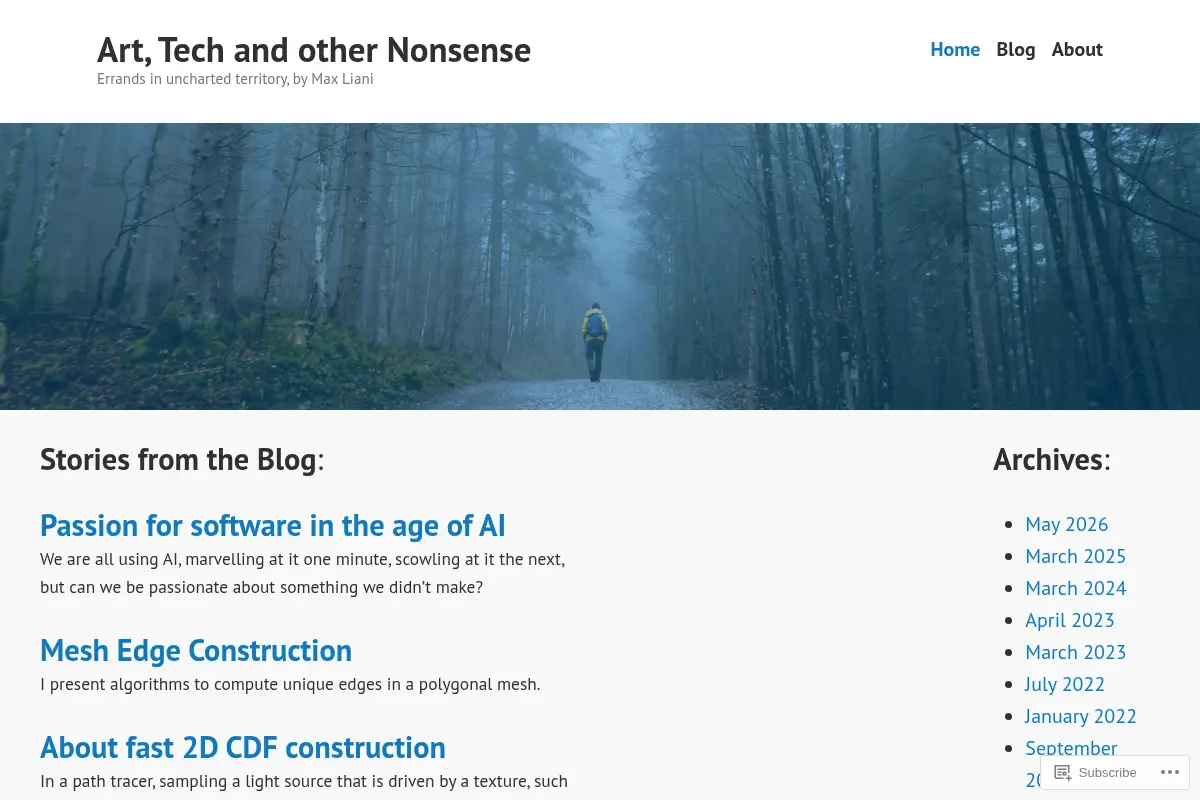
Task: Select the September archive link
Action: pos(1071,748)
